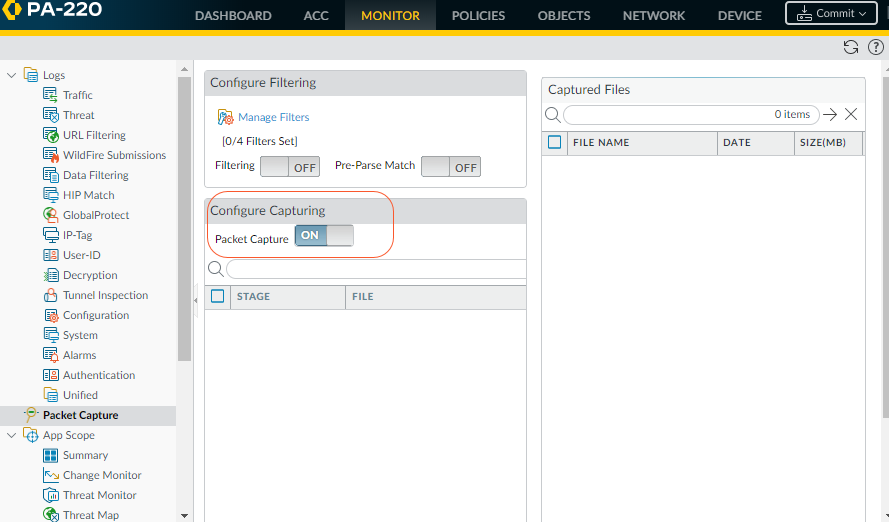889x522 pixels.
Task: Collapse the App Scope tree node
Action: [x=12, y=435]
